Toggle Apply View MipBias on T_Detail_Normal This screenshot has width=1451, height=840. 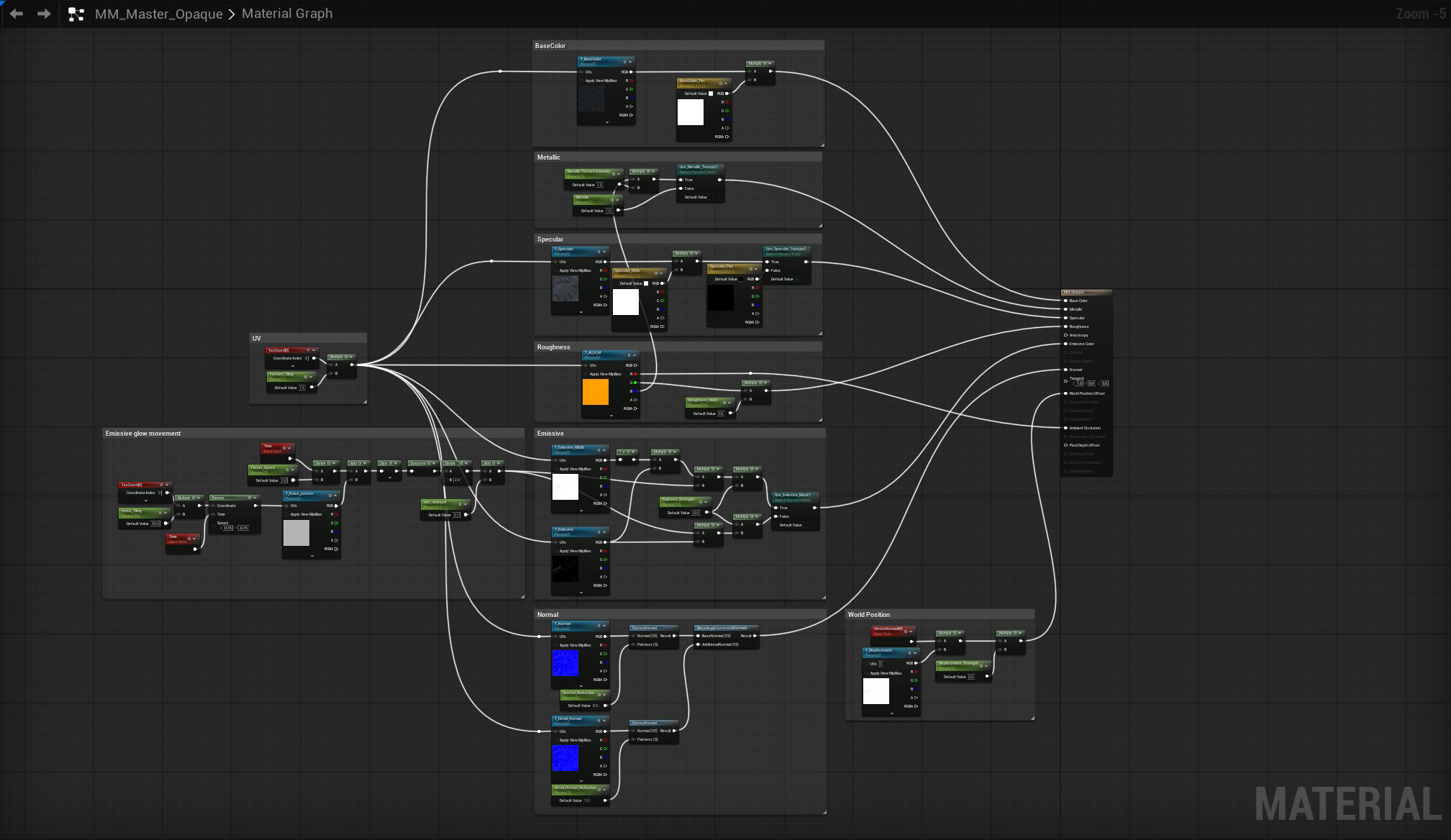[x=556, y=740]
